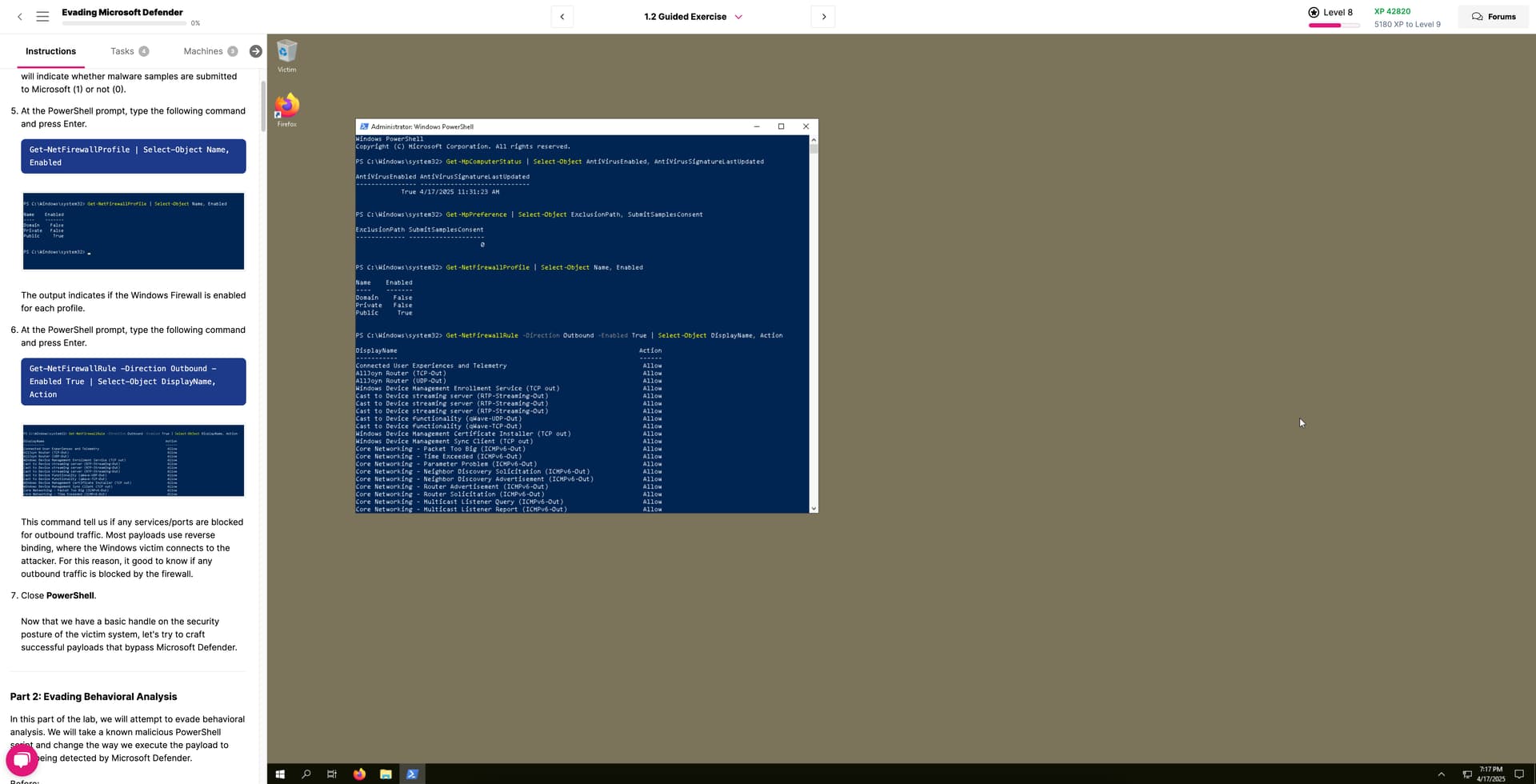Go back using the top-left arrow
The height and width of the screenshot is (784, 1536).
pos(20,17)
